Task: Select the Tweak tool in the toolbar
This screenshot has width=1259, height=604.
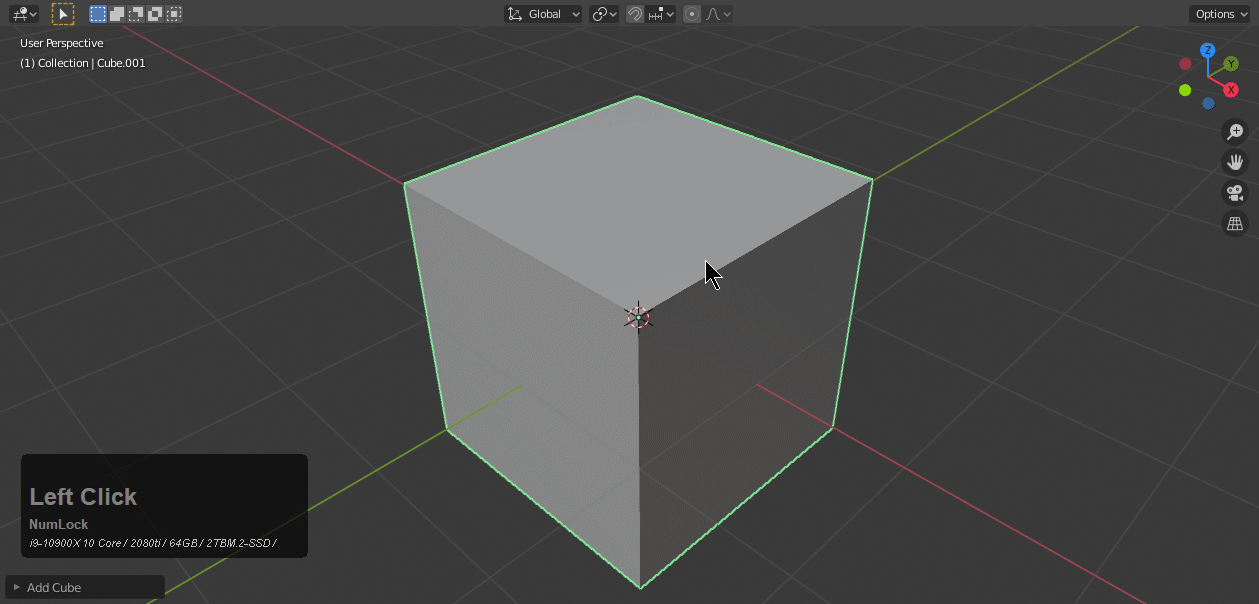Action: 62,13
